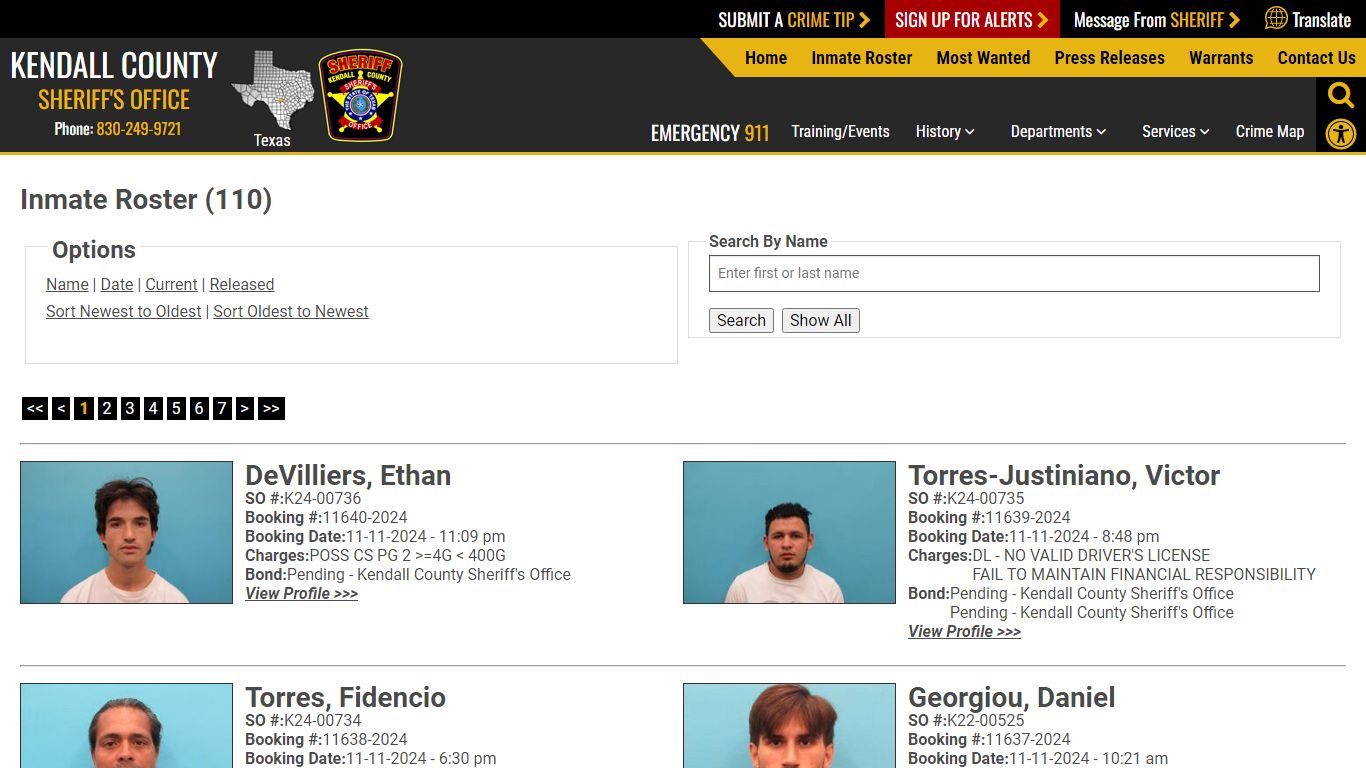The height and width of the screenshot is (768, 1366).
Task: Click the Kendall County Sheriff badge logo
Action: coord(360,95)
